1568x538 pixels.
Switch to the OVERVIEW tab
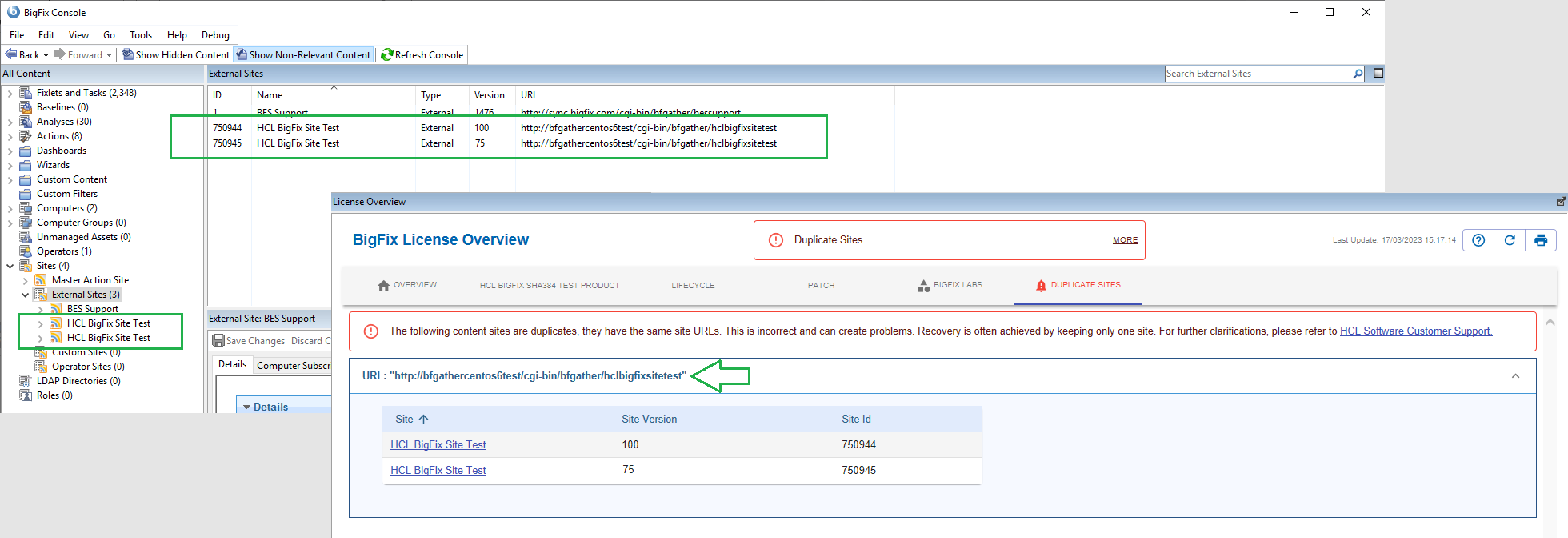tap(407, 285)
